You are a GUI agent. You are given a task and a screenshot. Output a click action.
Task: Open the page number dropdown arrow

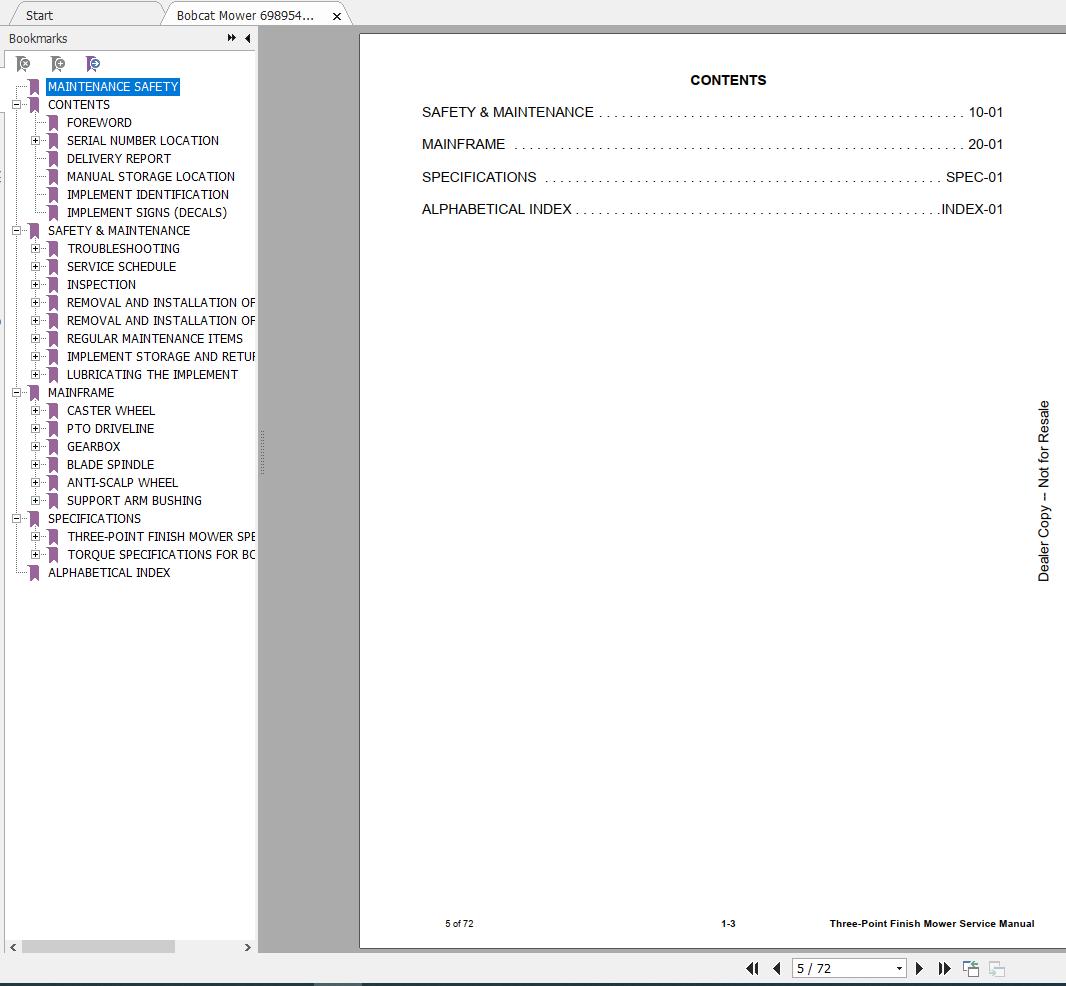coord(899,968)
